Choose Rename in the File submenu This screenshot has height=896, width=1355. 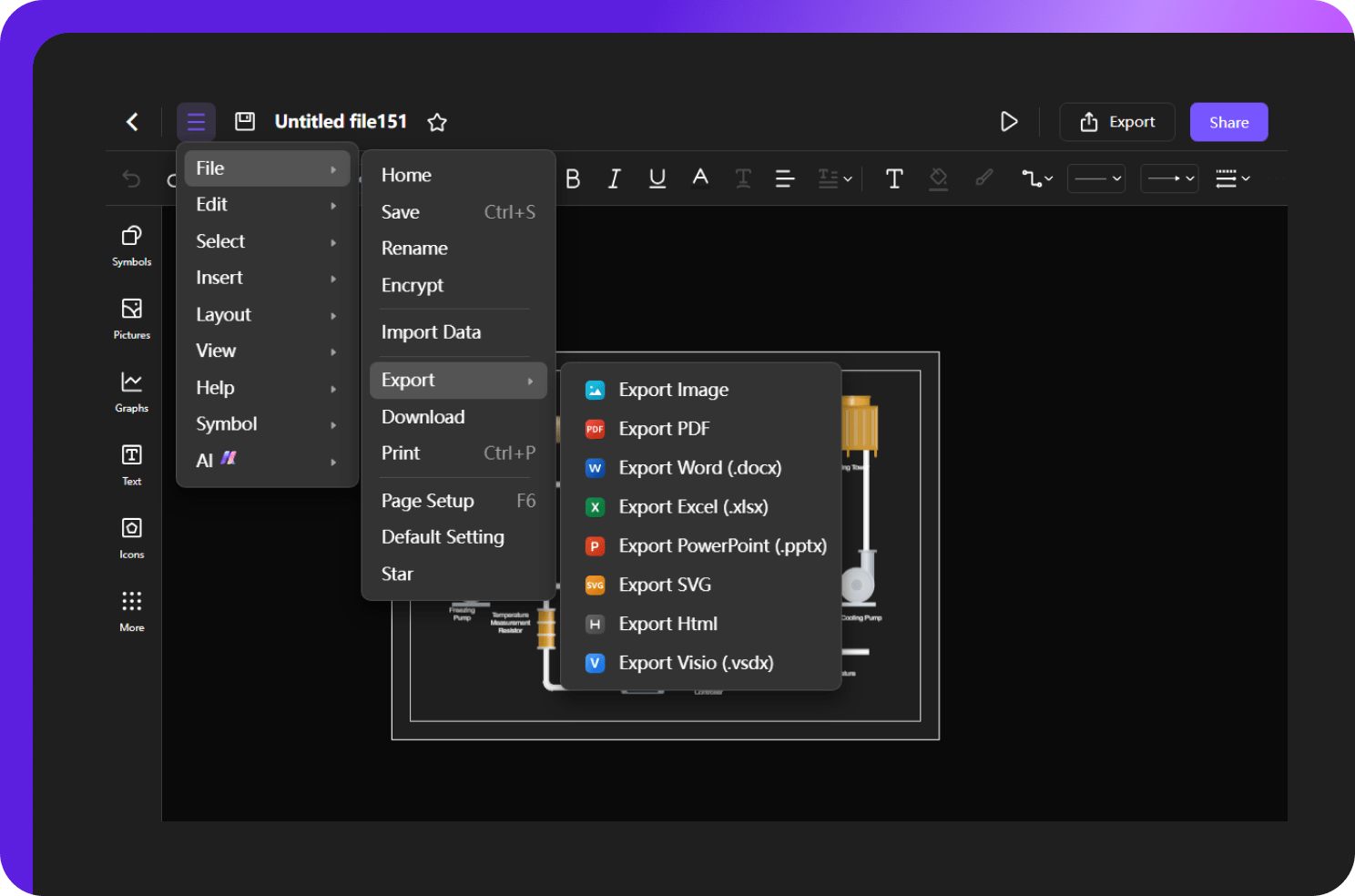click(458, 249)
